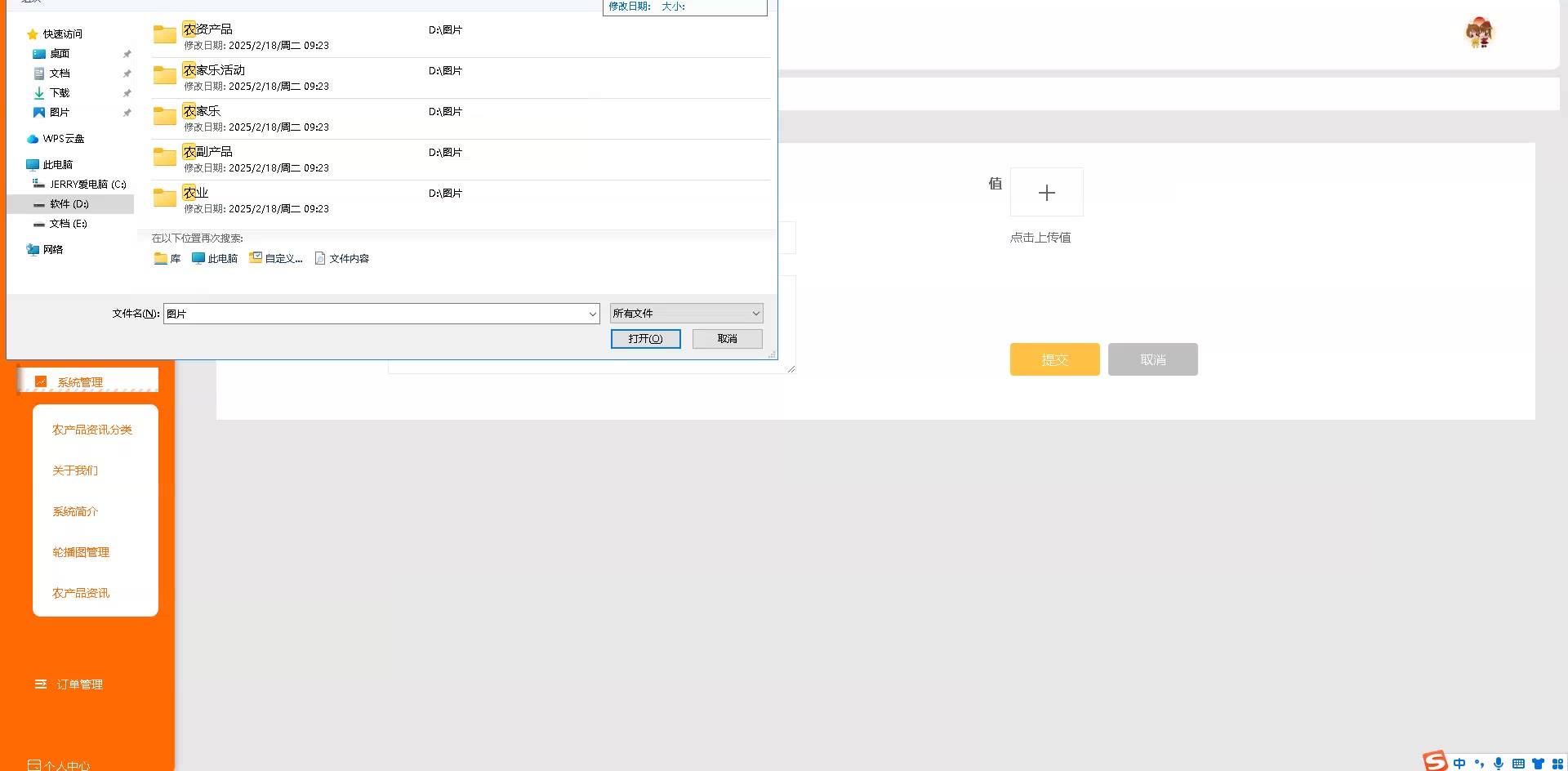Click the 系统管理 checkbox icon
Screen dimensions: 1568x771
tap(41, 381)
